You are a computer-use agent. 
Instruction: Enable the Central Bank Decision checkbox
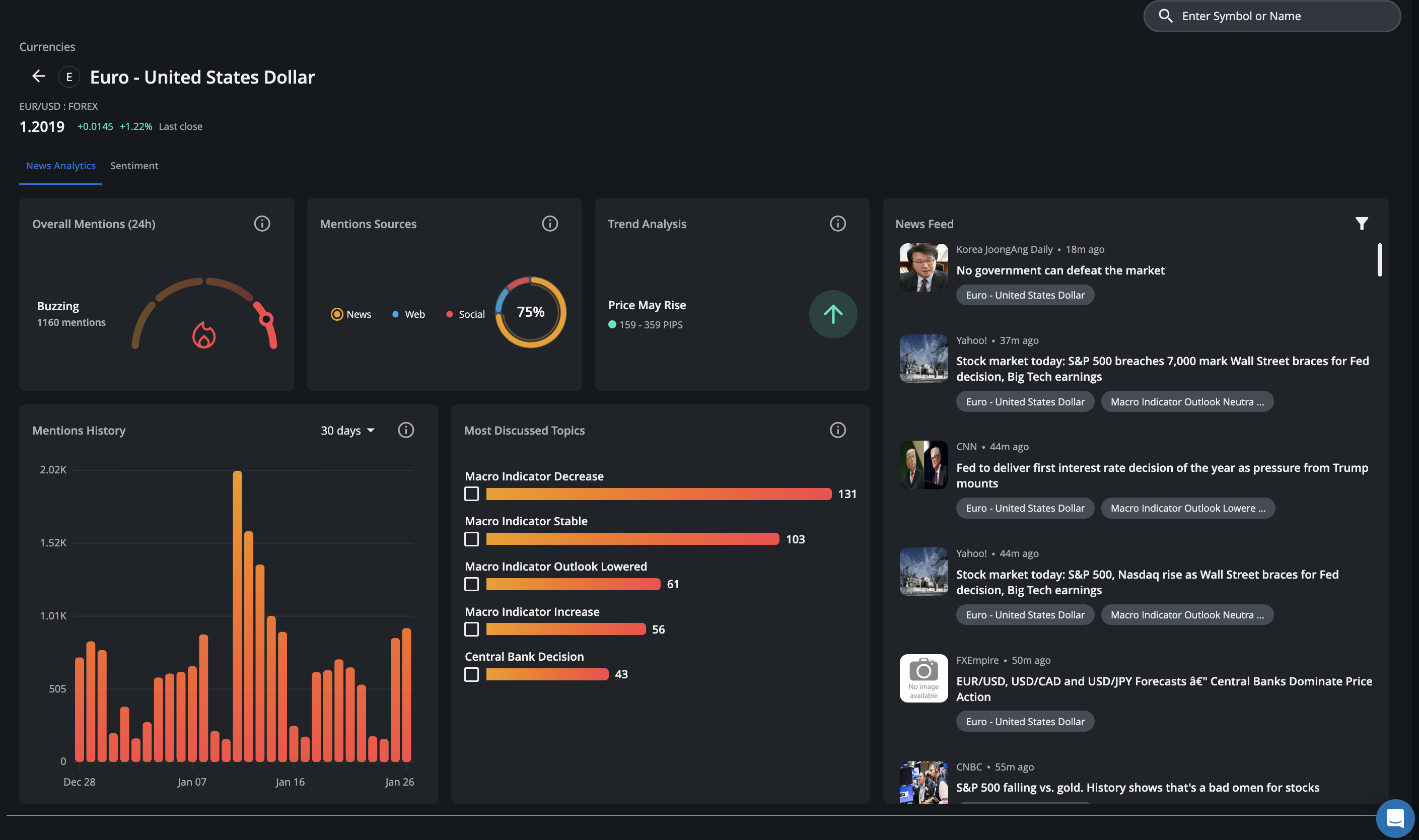[x=471, y=674]
